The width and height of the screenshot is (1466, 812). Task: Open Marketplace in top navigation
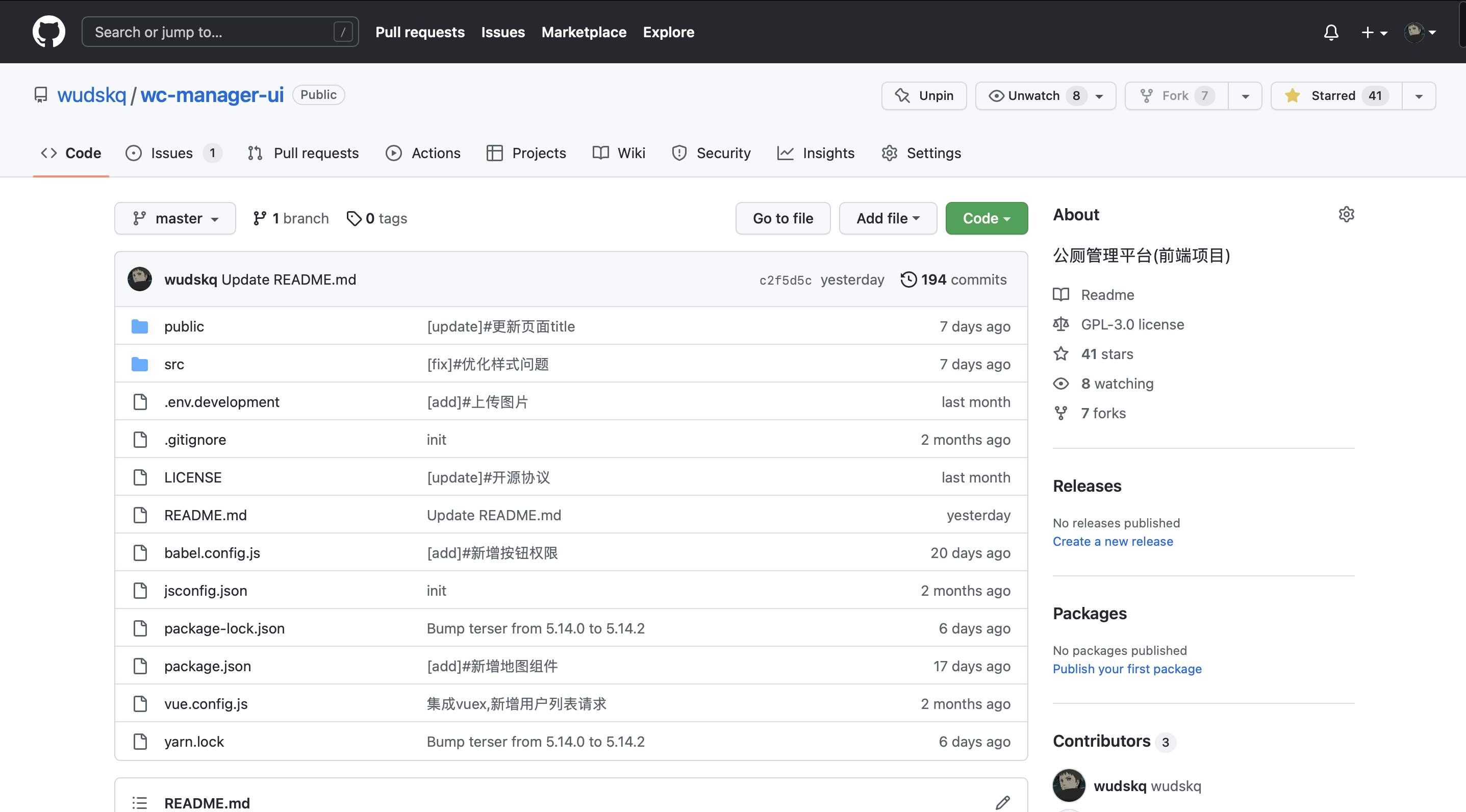pos(584,32)
